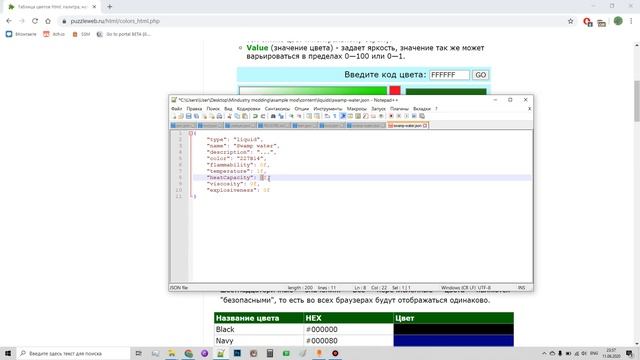
Task: Click the green gradient bar on the page
Action: tap(313, 91)
